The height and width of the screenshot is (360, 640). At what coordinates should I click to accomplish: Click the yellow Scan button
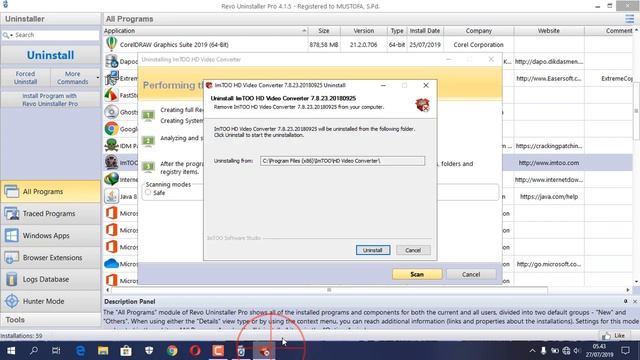[x=417, y=274]
